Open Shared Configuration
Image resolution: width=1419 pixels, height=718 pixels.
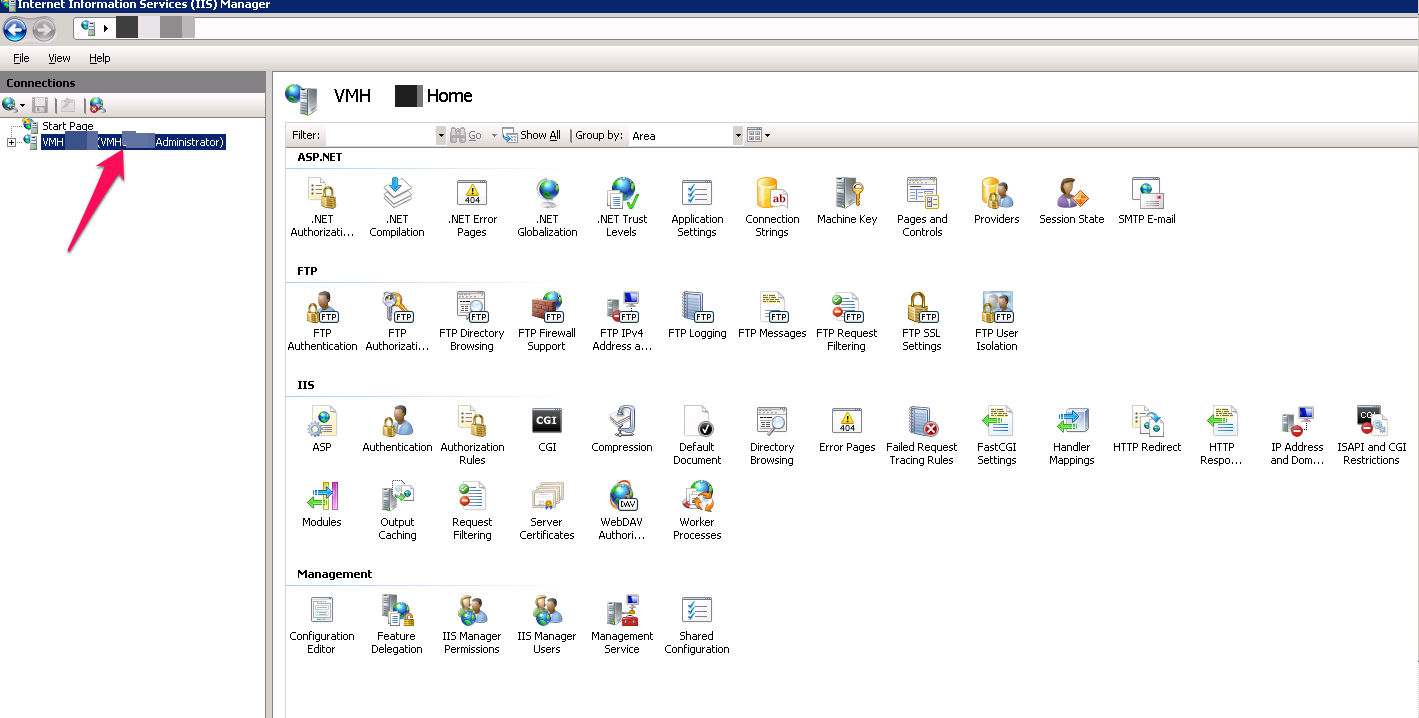tap(696, 617)
